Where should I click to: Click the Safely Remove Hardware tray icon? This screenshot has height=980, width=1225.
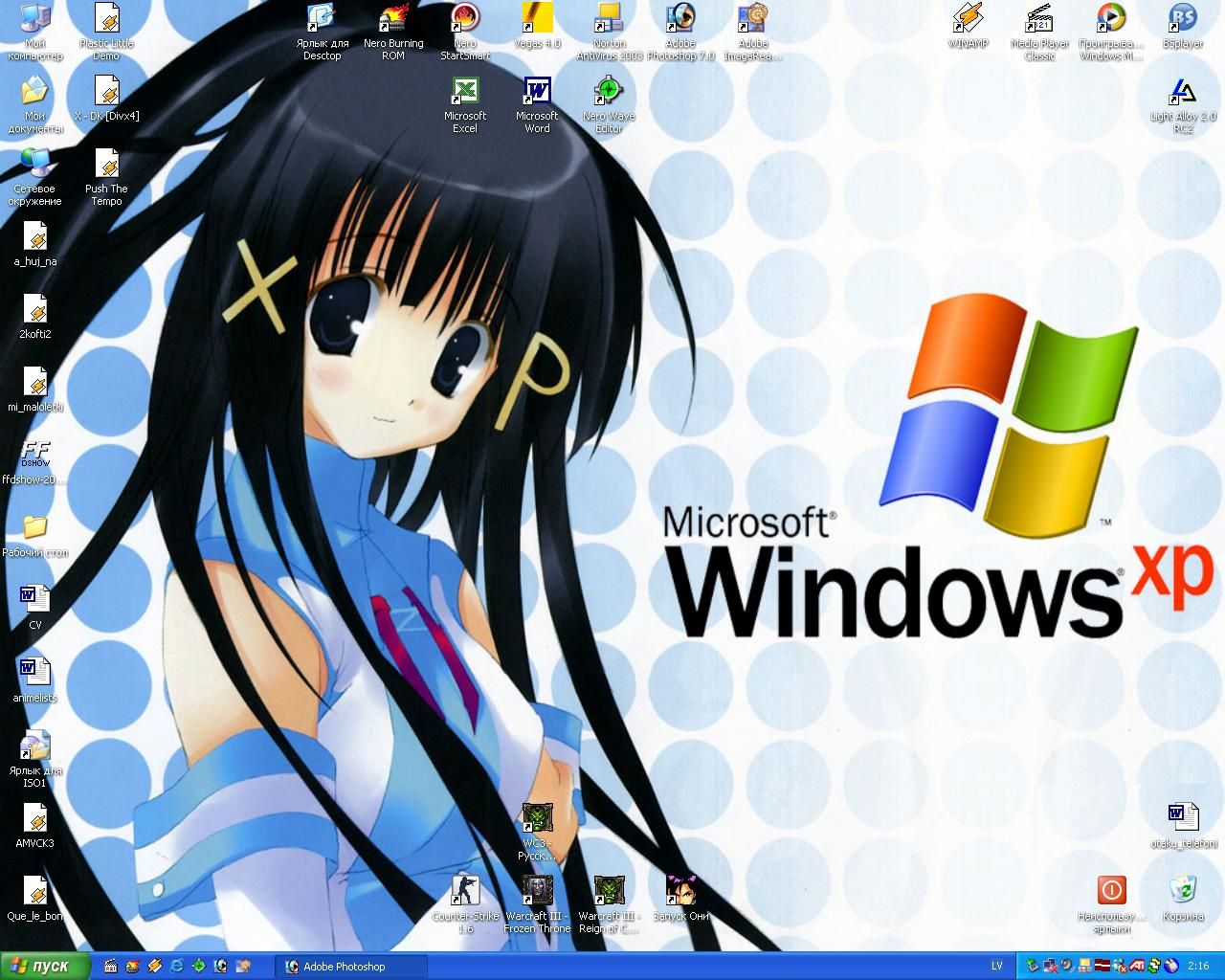coord(1033,966)
